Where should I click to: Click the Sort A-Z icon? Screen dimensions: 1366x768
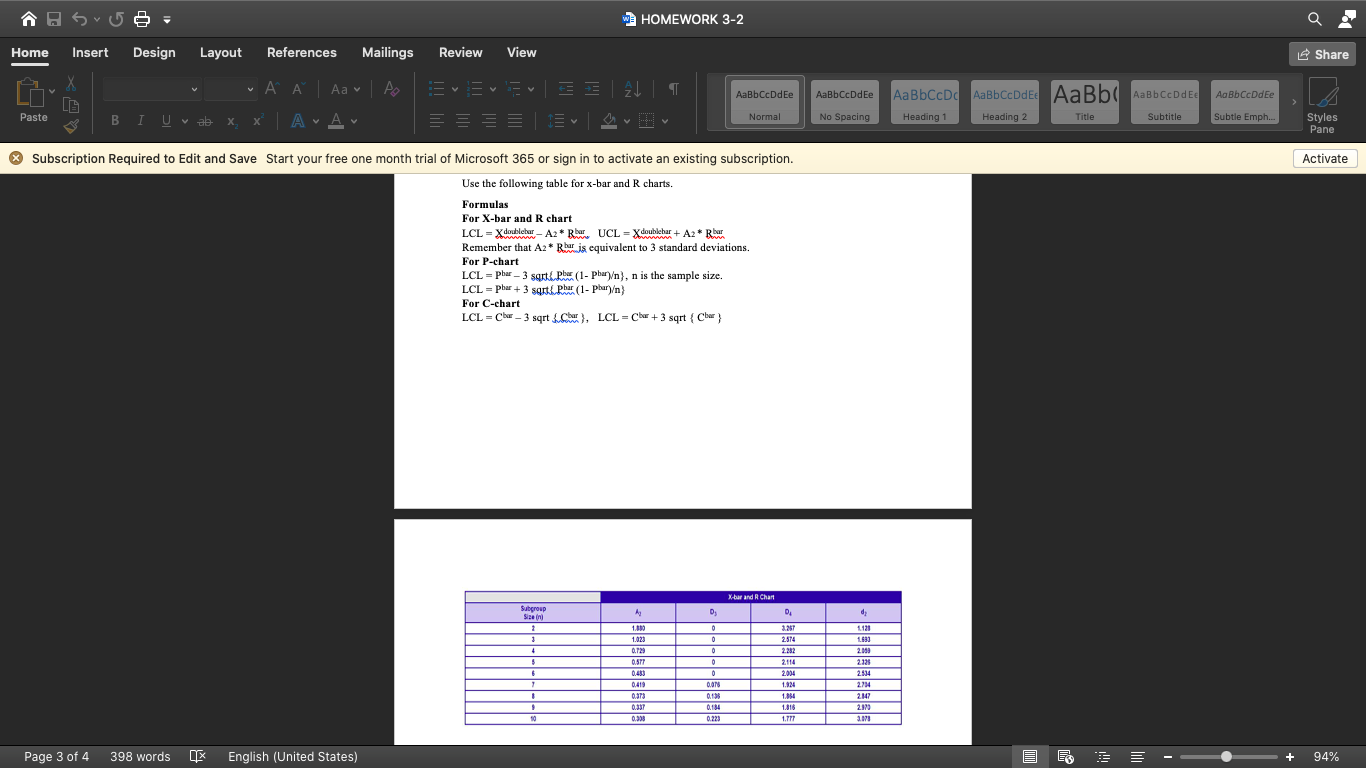(x=632, y=90)
